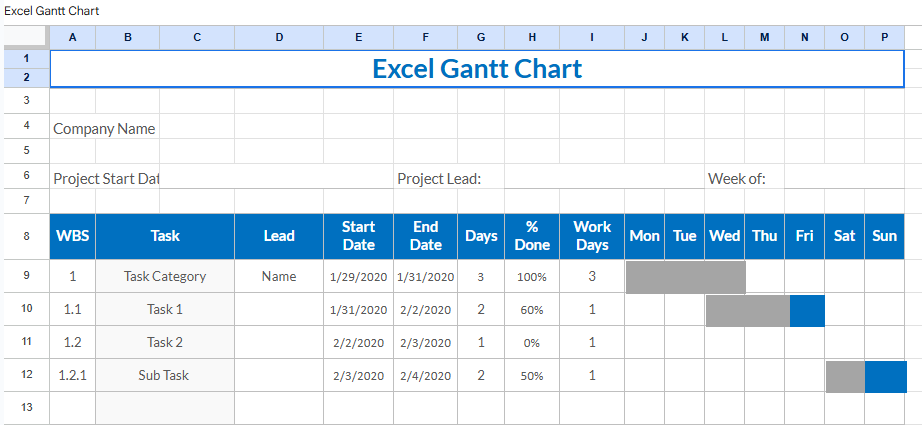The height and width of the screenshot is (425, 922).
Task: Click the % Done column header cell
Action: click(x=531, y=236)
